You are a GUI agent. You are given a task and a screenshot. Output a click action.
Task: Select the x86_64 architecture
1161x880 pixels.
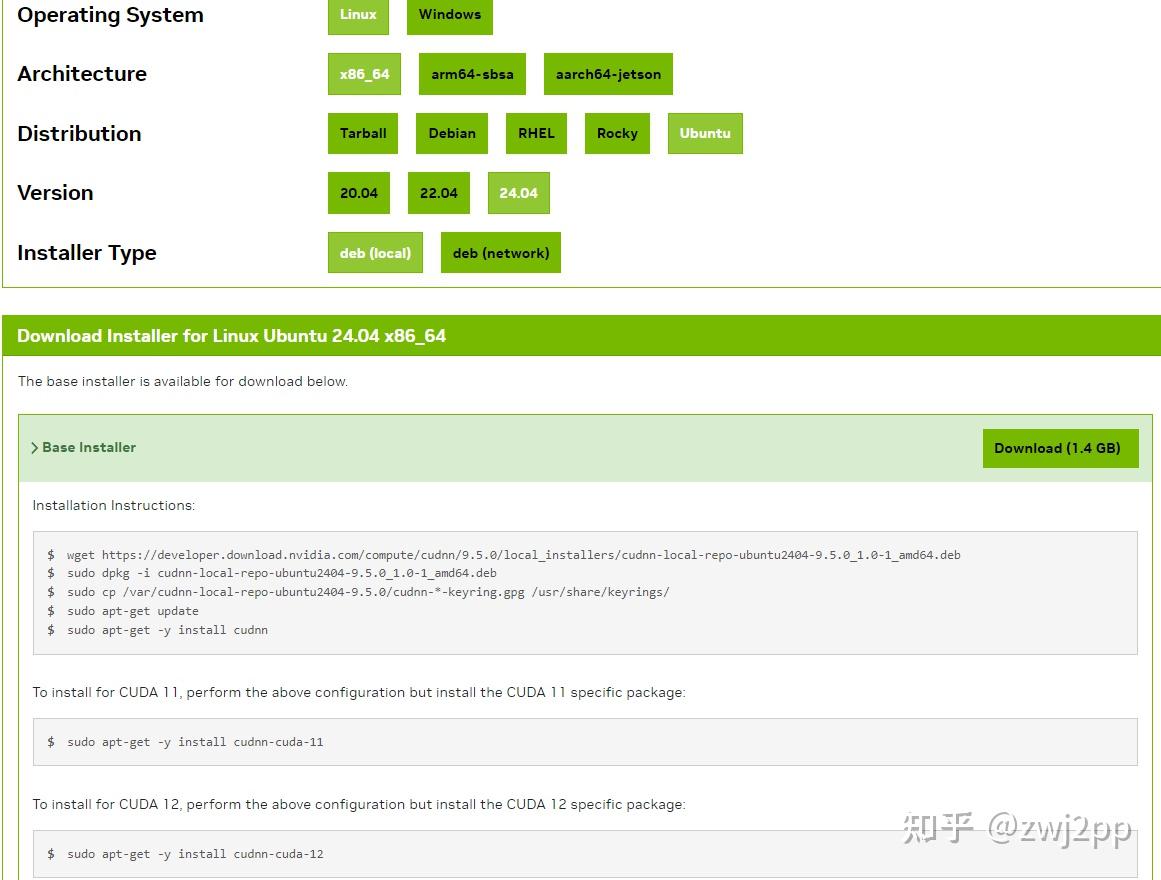click(x=363, y=73)
